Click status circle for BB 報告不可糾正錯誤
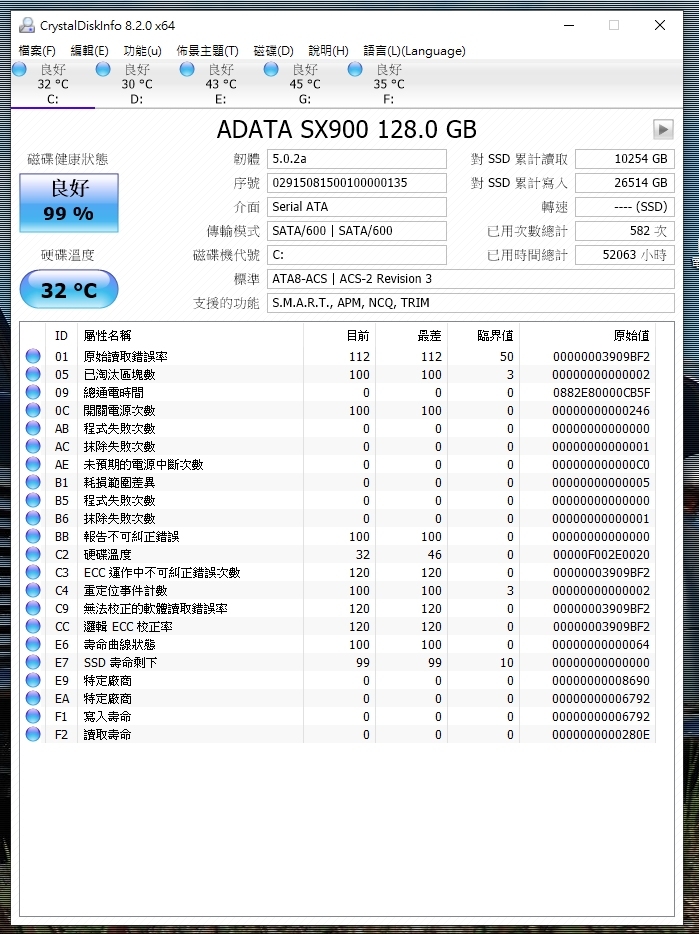699x934 pixels. [33, 536]
